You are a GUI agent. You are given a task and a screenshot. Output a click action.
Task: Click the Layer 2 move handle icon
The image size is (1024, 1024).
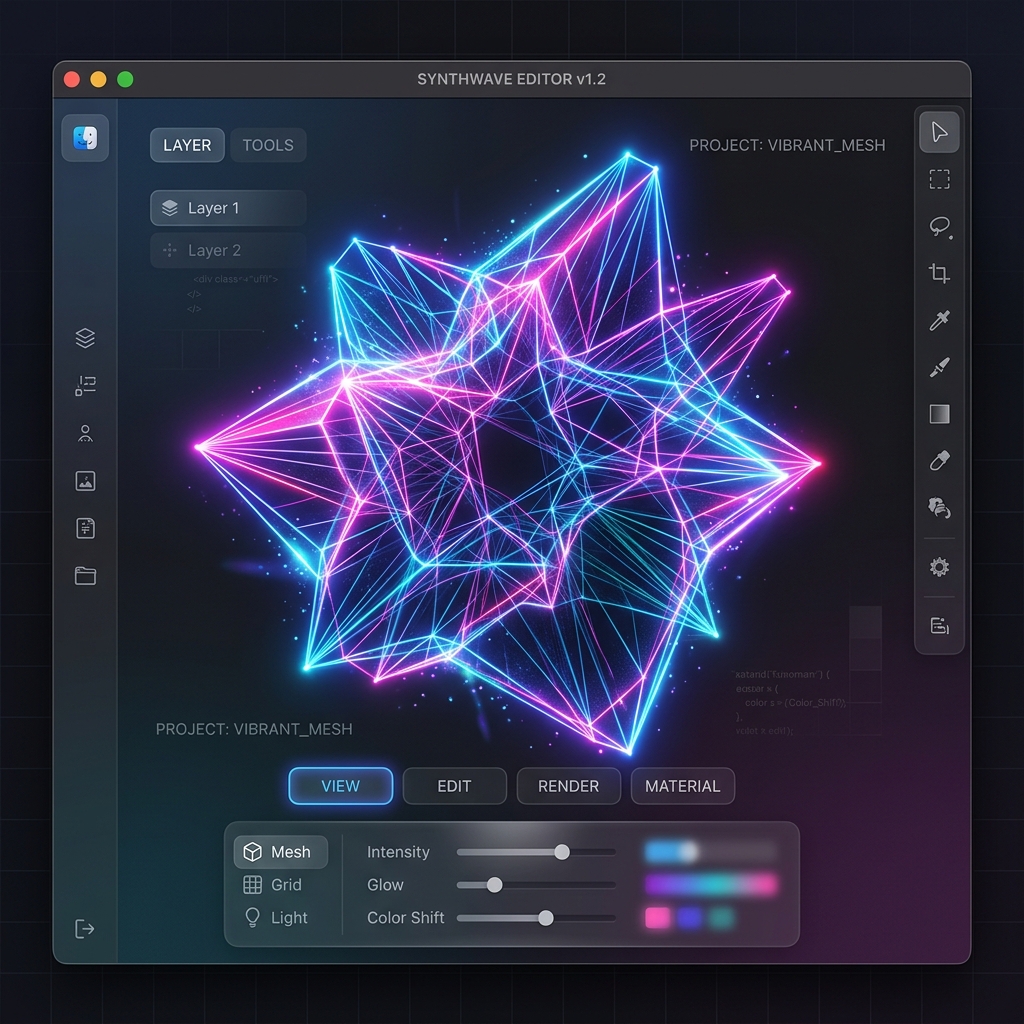(x=170, y=250)
